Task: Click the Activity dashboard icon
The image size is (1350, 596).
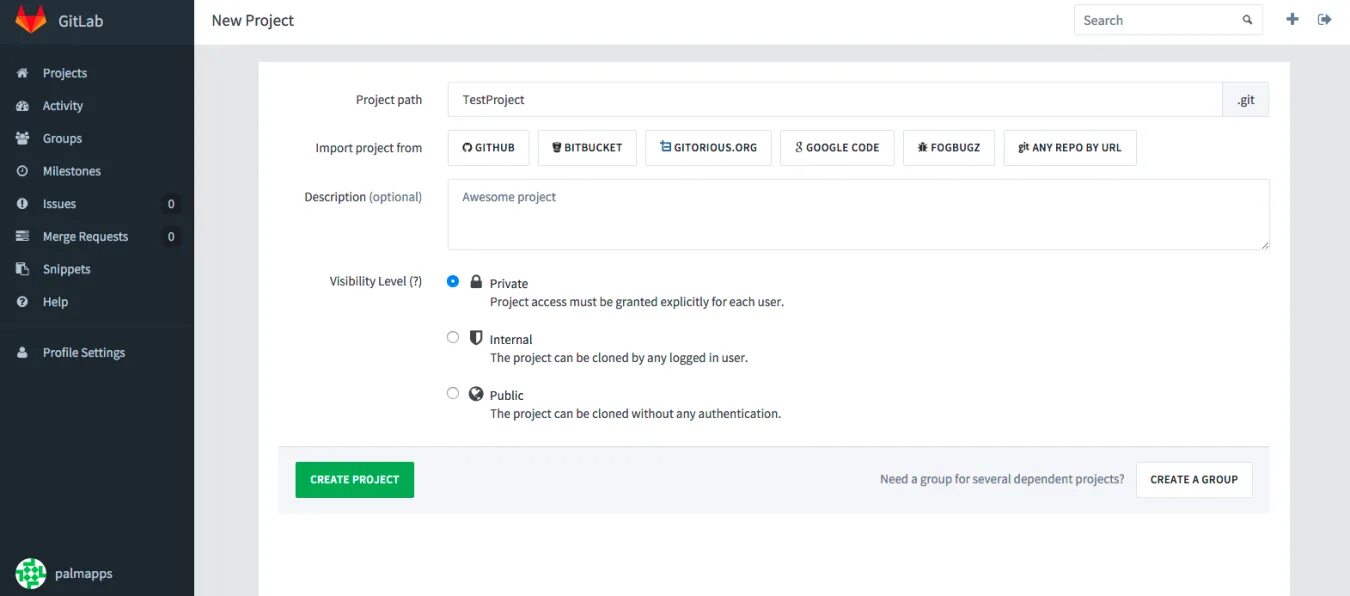Action: (x=22, y=106)
